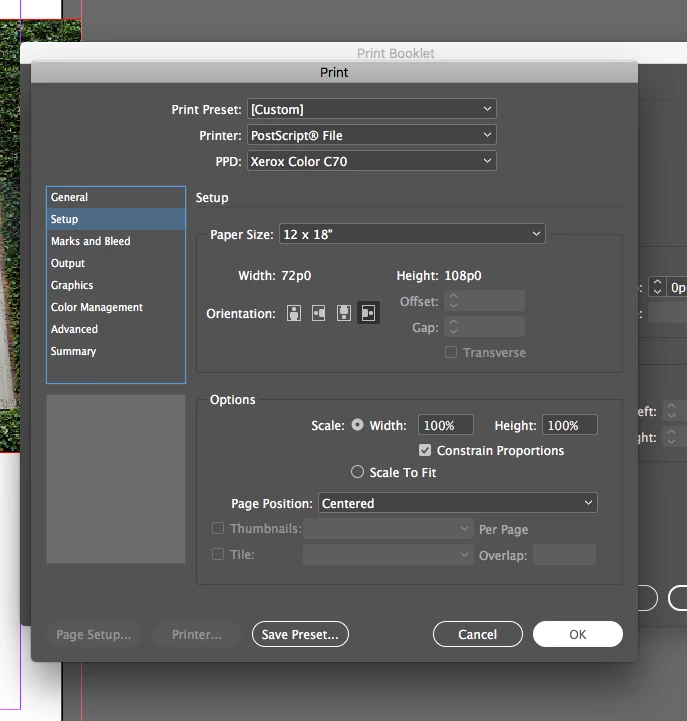Select the Scale To Fit radio button
This screenshot has width=687, height=721.
[357, 472]
